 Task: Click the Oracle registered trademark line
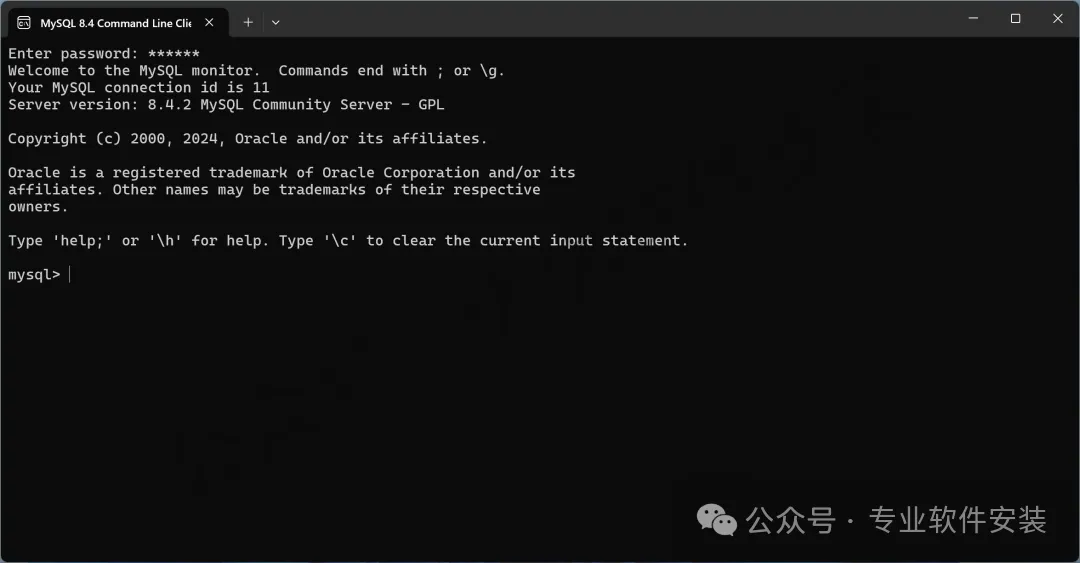coord(291,172)
